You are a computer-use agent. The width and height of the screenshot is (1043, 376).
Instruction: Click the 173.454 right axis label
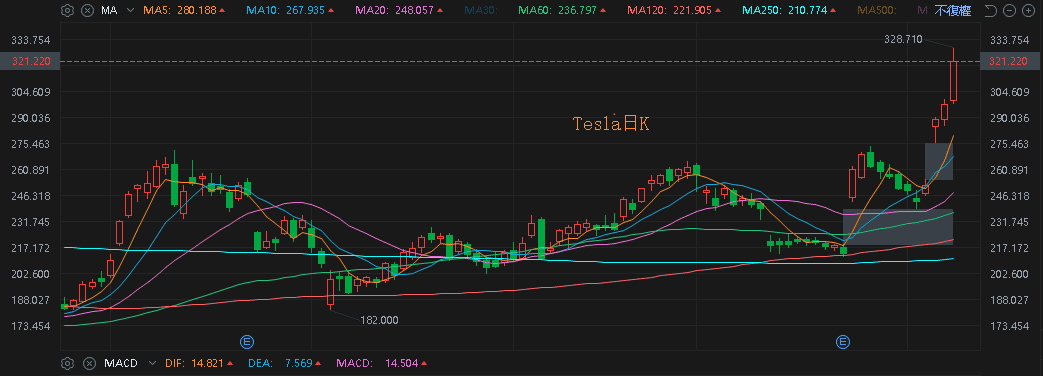click(1009, 326)
